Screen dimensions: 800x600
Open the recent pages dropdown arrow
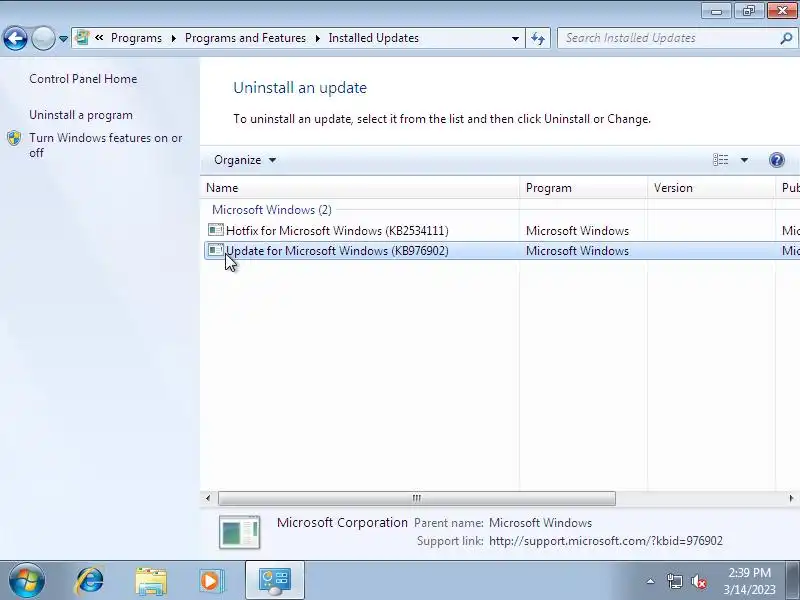(x=63, y=38)
